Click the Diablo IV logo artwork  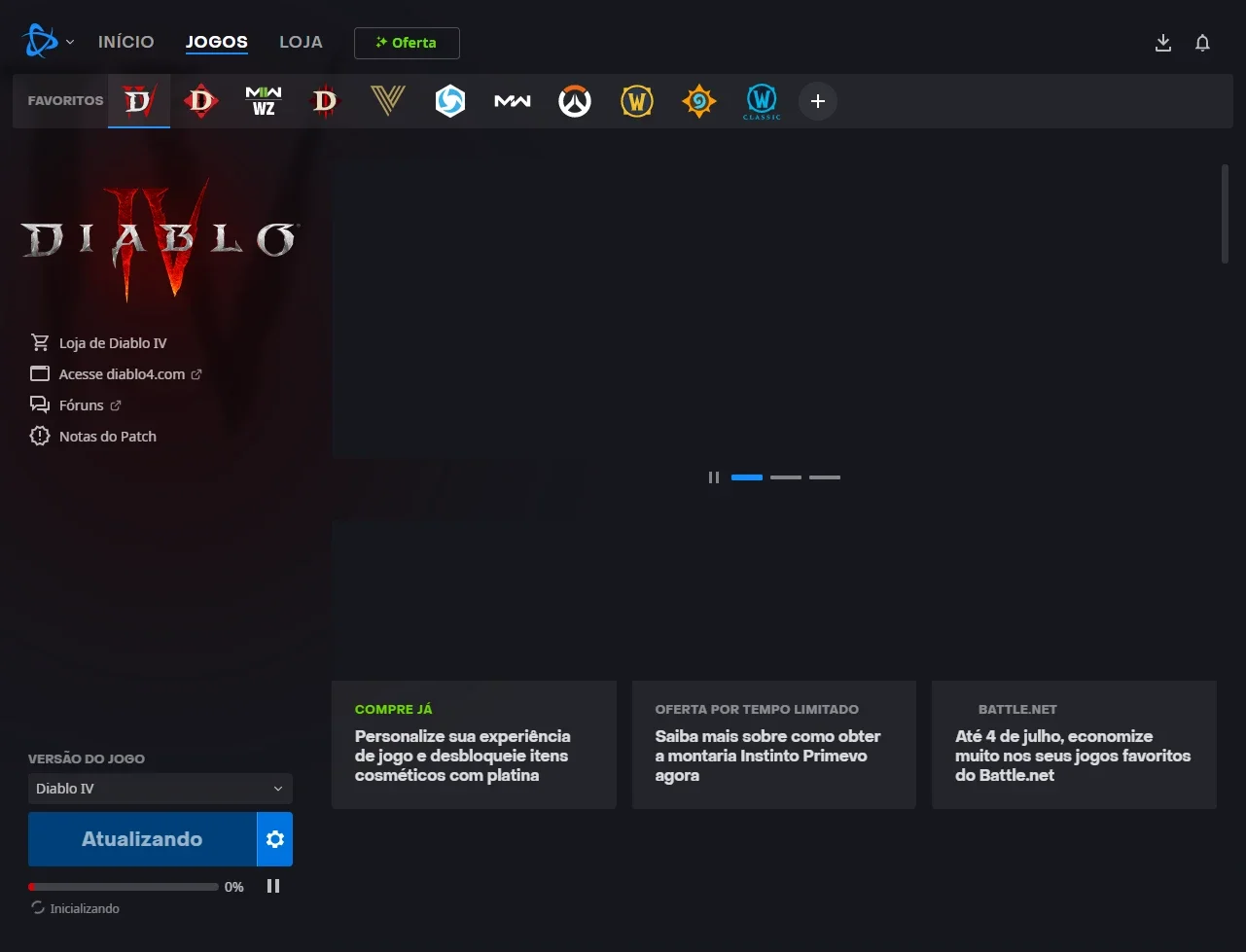(160, 240)
